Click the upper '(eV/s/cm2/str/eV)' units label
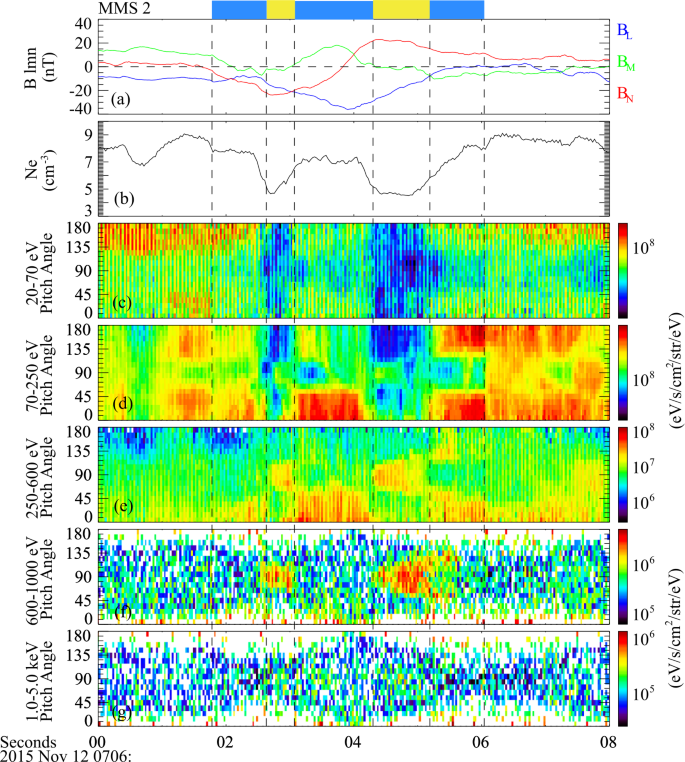685x762 pixels. 675,370
